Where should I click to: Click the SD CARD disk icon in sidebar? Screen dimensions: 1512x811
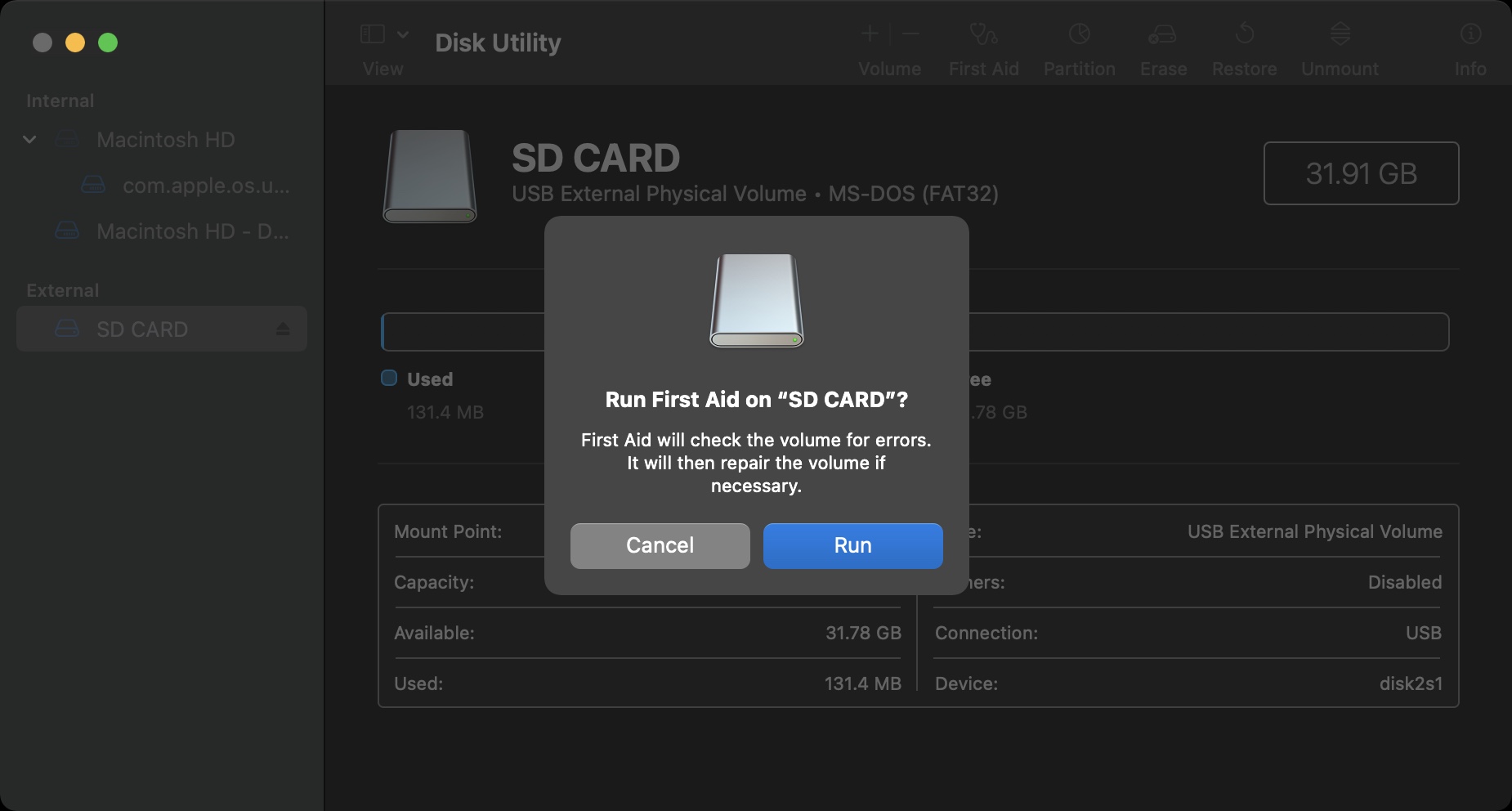(67, 329)
